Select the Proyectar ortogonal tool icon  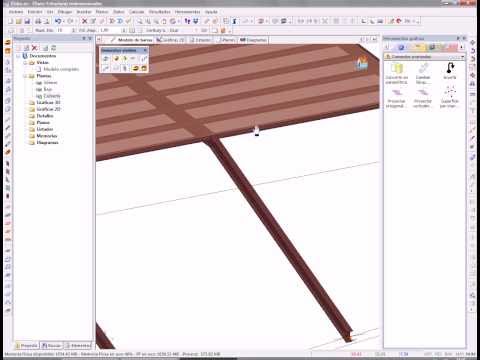pyautogui.click(x=396, y=97)
